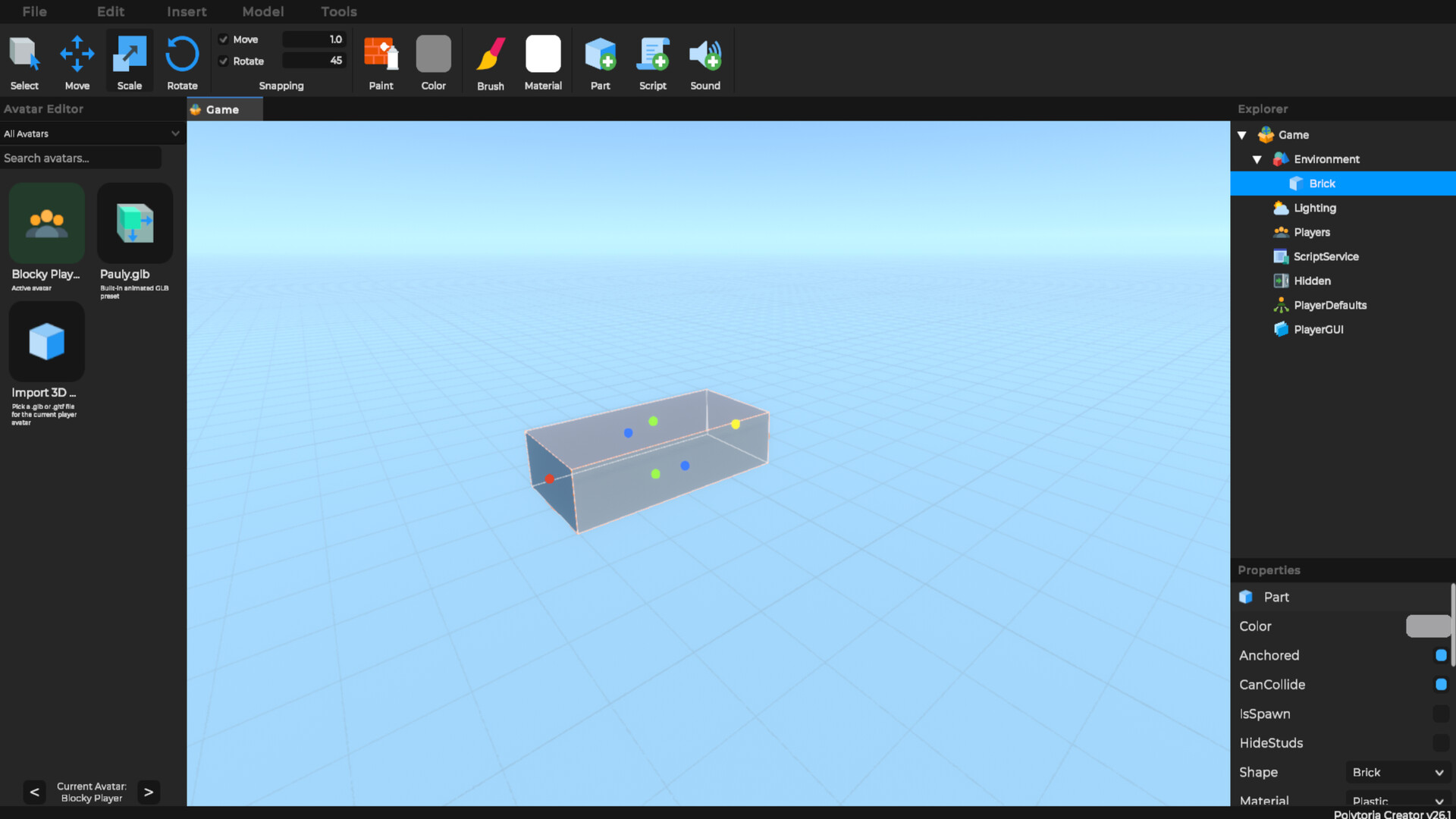This screenshot has width=1456, height=819.
Task: Insert a new Part
Action: (x=600, y=55)
